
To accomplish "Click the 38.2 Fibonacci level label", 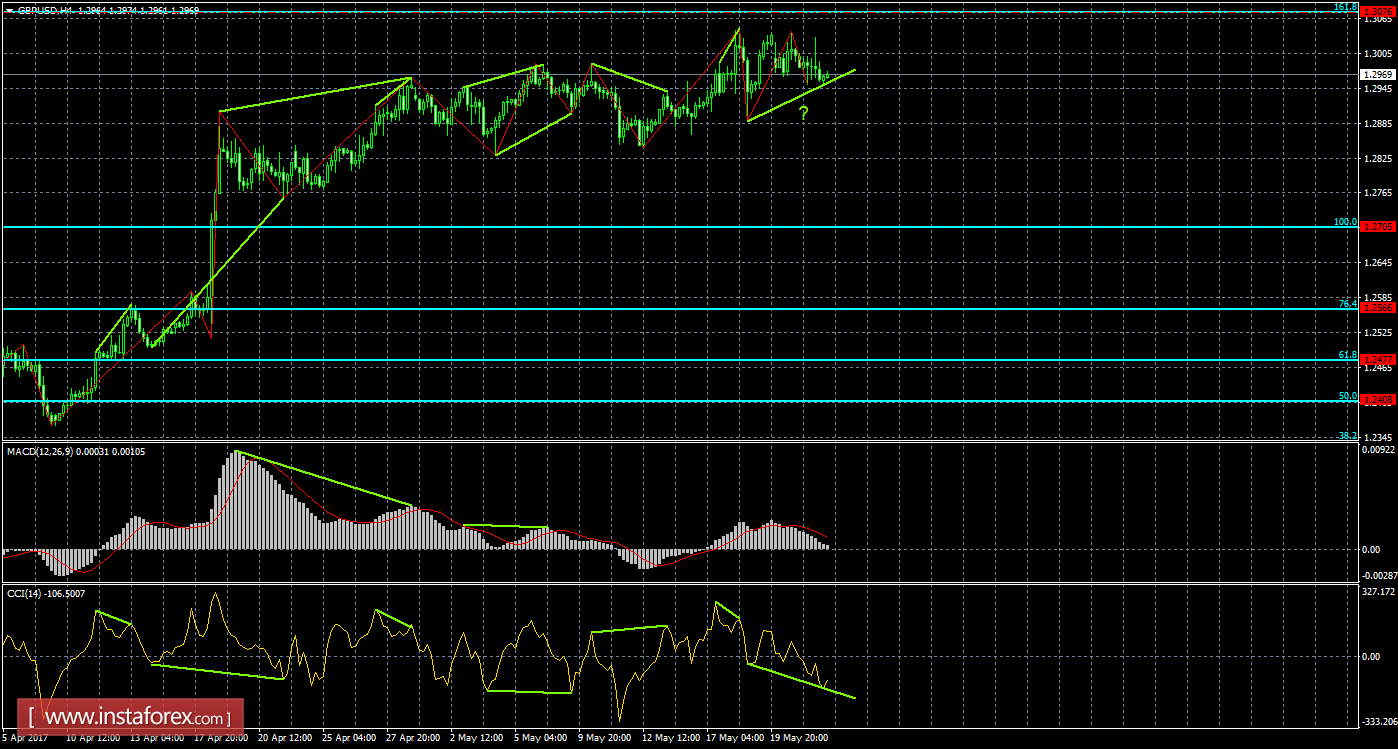I will tap(1347, 436).
